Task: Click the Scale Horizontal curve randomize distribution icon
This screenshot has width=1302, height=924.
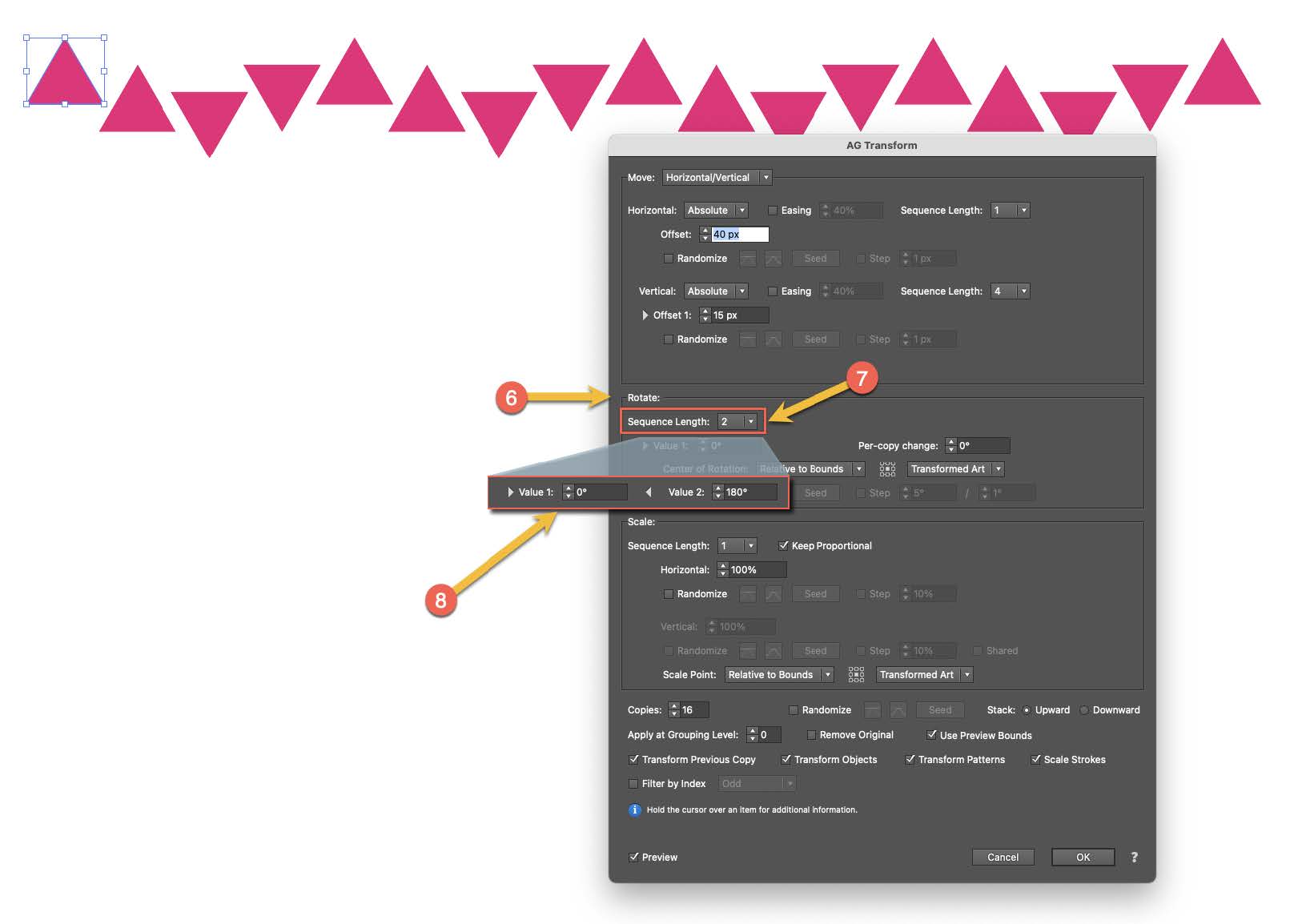Action: point(773,594)
